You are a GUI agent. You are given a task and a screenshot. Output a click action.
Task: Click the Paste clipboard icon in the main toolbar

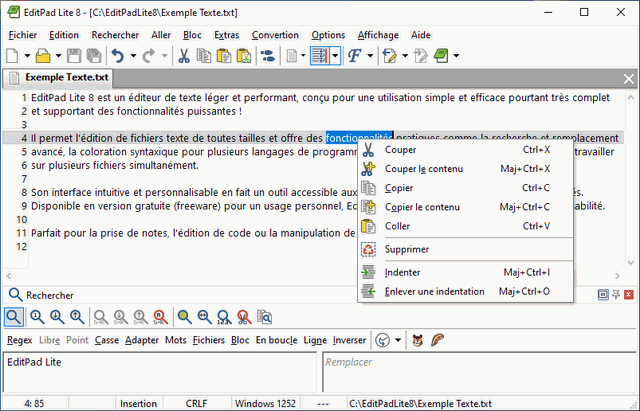coord(224,56)
